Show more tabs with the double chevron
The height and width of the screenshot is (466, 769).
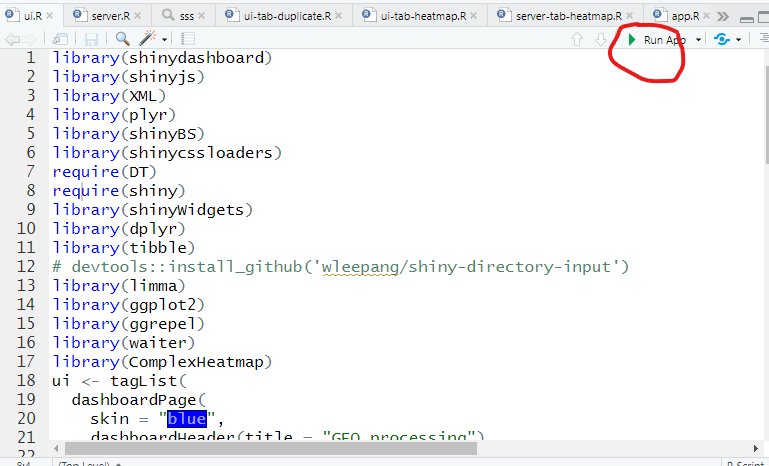(722, 17)
